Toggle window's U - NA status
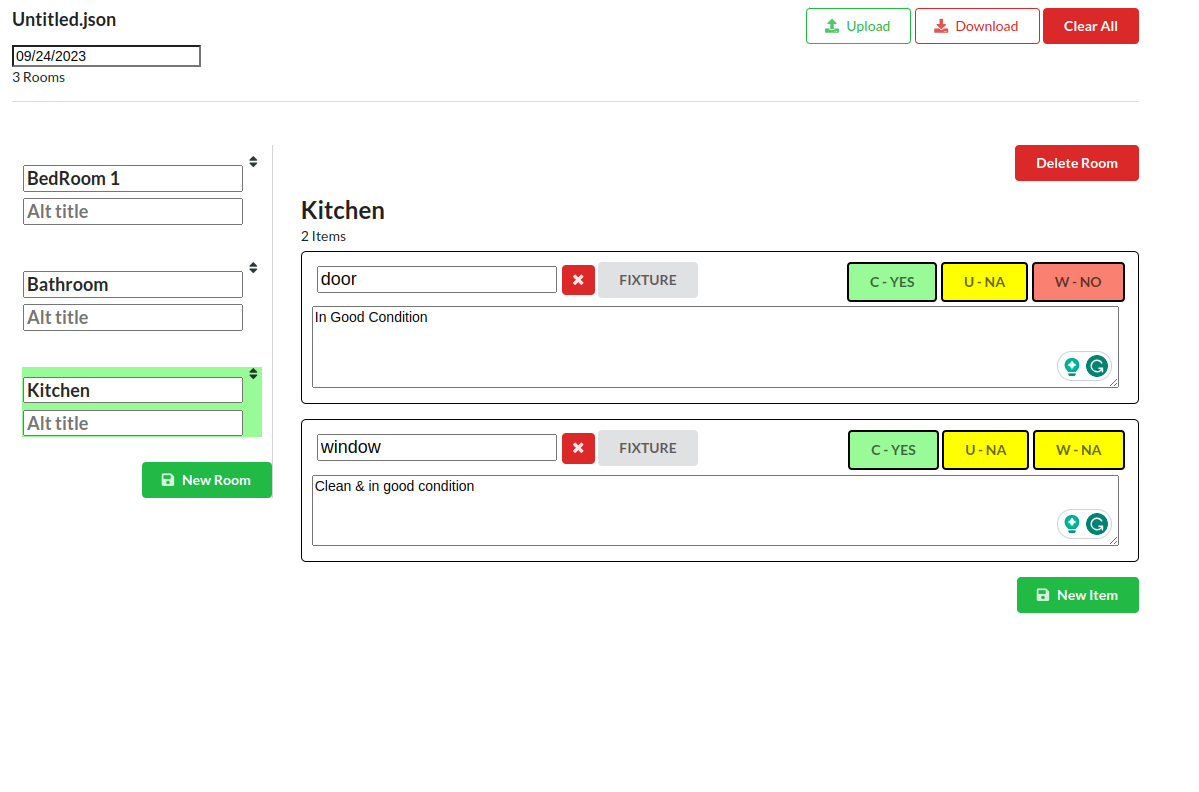1199x792 pixels. click(985, 450)
